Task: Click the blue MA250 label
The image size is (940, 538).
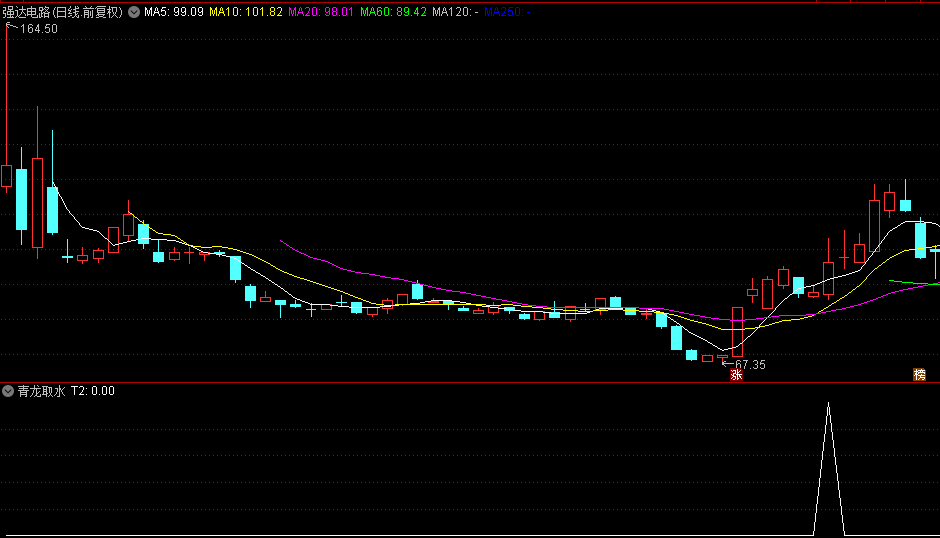Action: [x=507, y=12]
